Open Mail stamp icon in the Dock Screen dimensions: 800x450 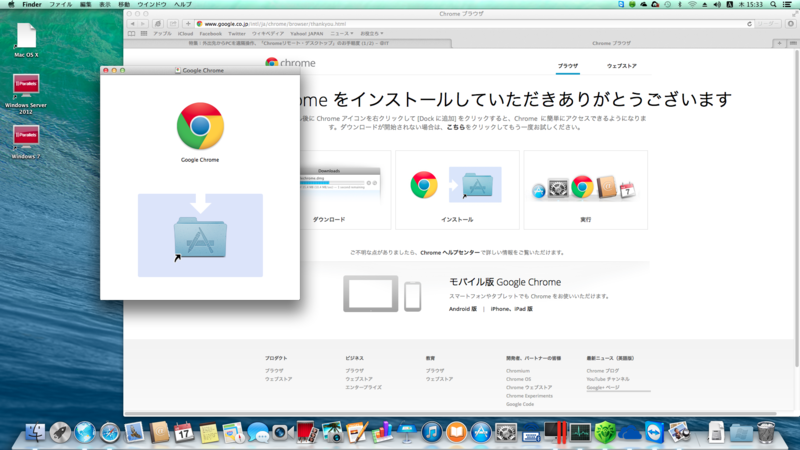(x=135, y=433)
